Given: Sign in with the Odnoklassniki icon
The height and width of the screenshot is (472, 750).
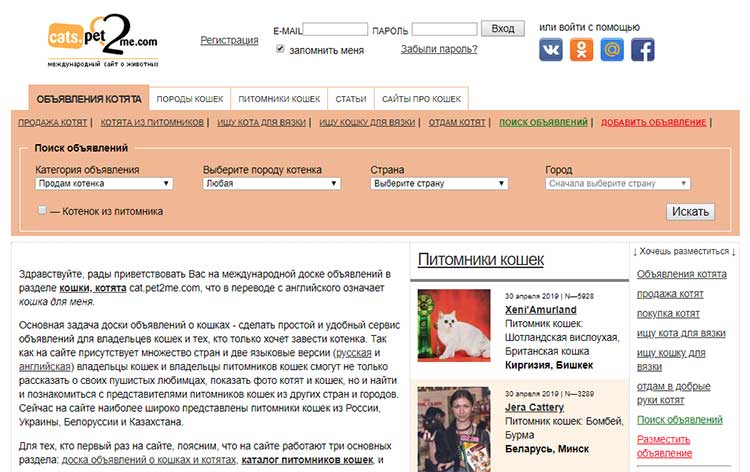Looking at the screenshot, I should click(581, 50).
